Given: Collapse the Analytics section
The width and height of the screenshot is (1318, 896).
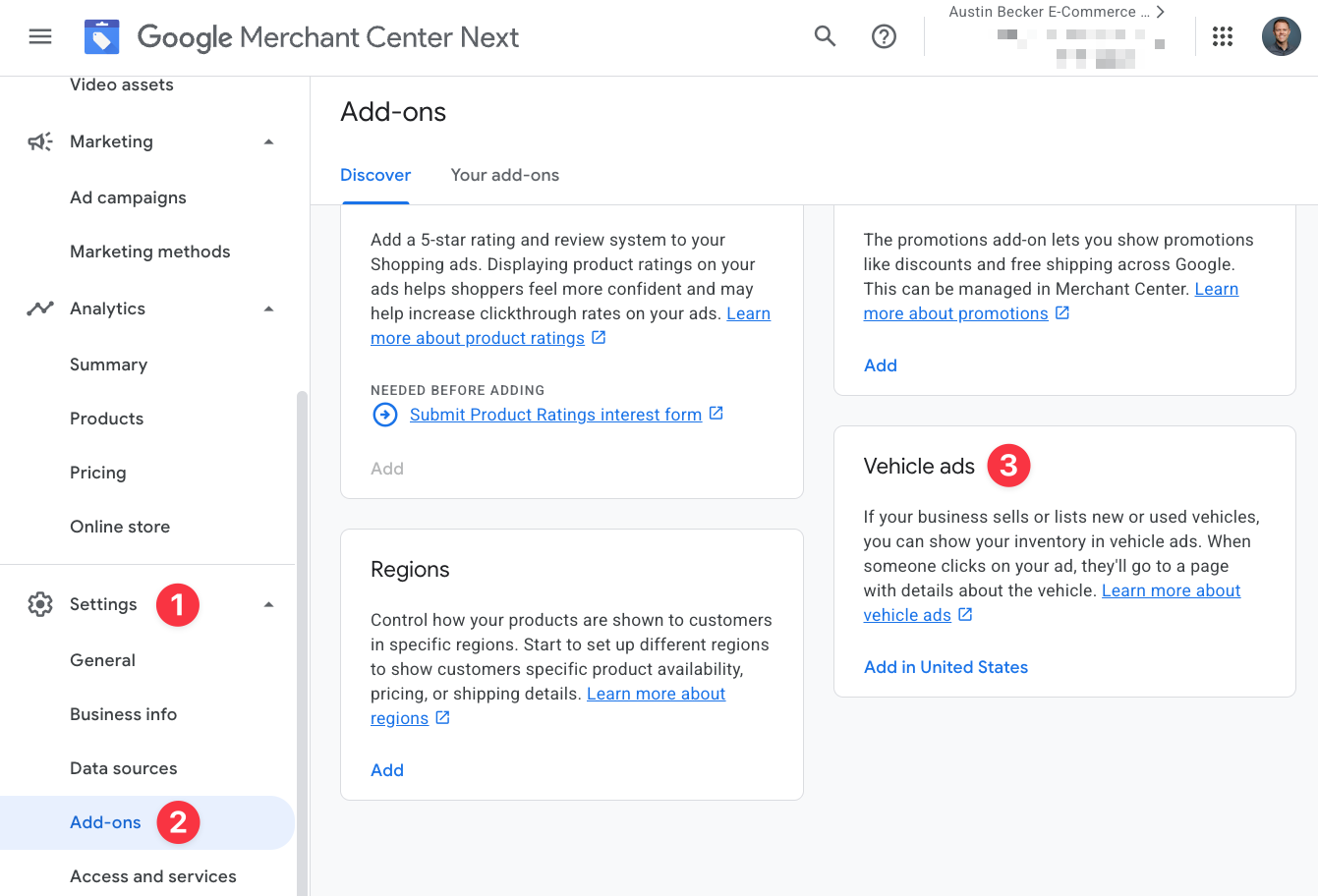Looking at the screenshot, I should (x=268, y=308).
